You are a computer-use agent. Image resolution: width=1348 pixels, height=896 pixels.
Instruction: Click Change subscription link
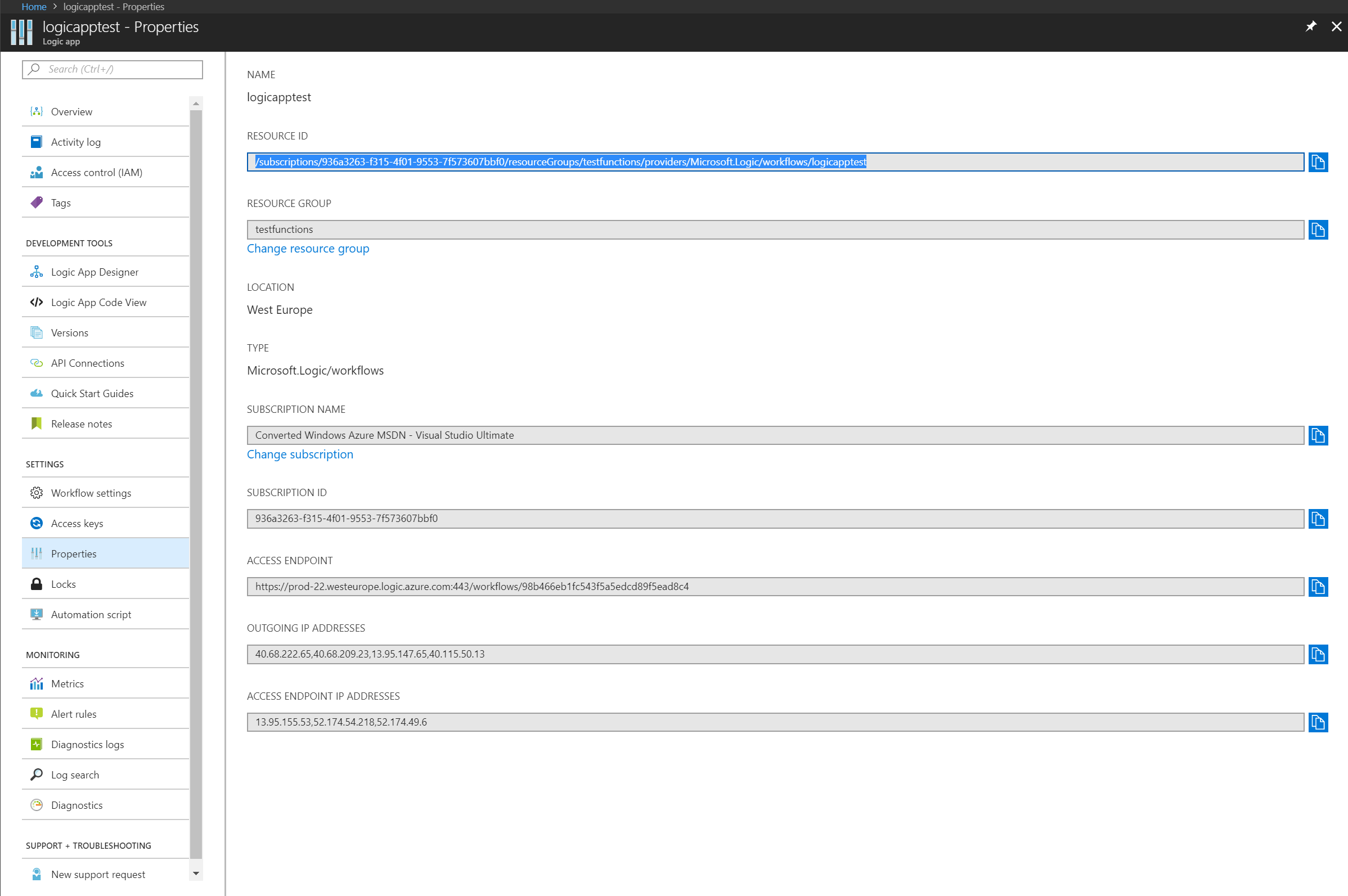tap(300, 454)
